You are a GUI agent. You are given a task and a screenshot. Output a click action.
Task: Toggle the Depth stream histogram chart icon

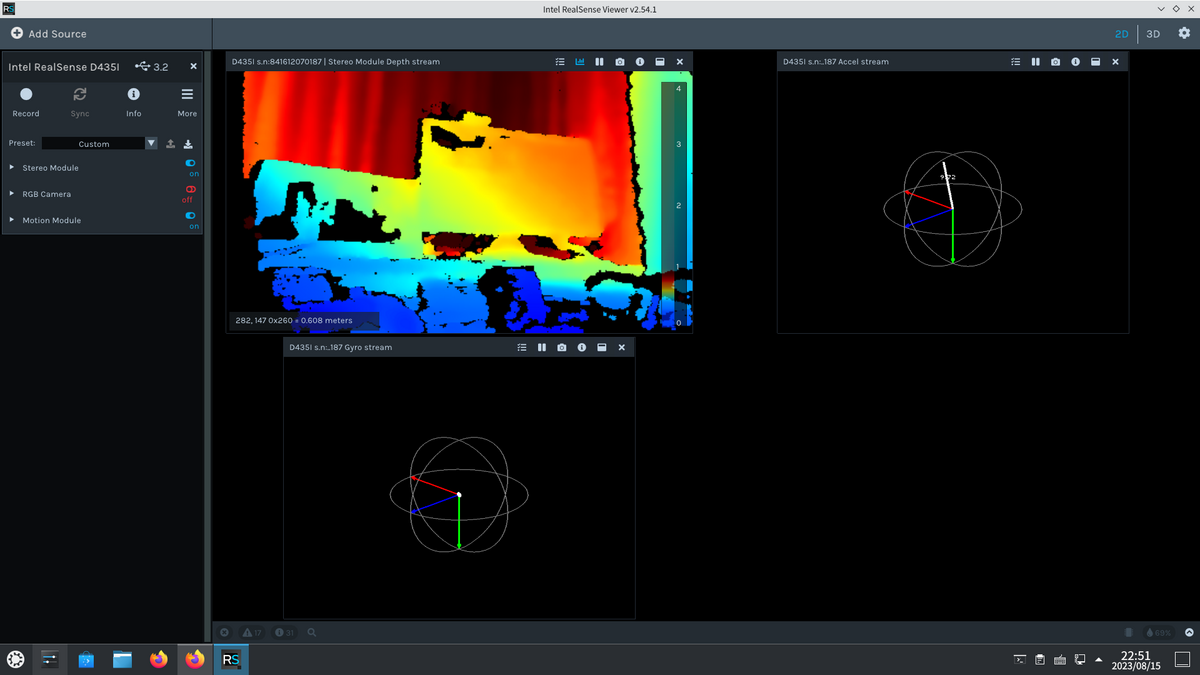pyautogui.click(x=580, y=62)
